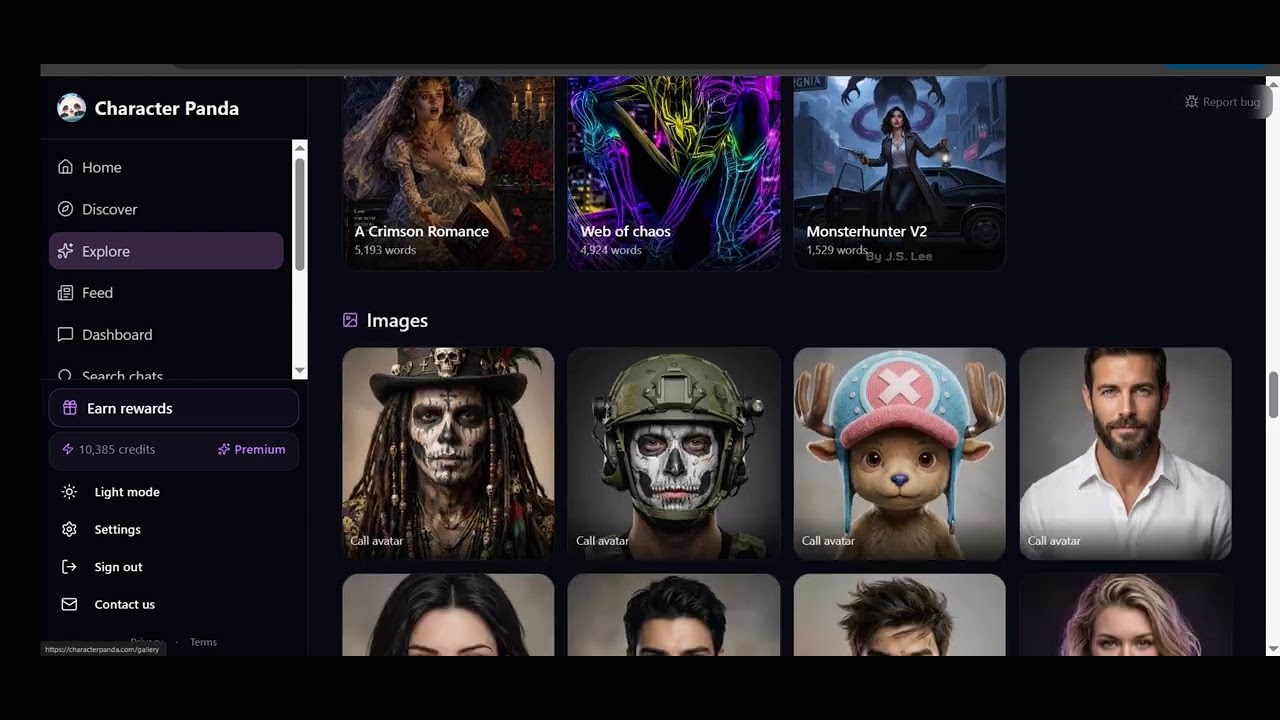This screenshot has width=1280, height=720.
Task: Open the Premium upgrade link
Action: (x=252, y=450)
